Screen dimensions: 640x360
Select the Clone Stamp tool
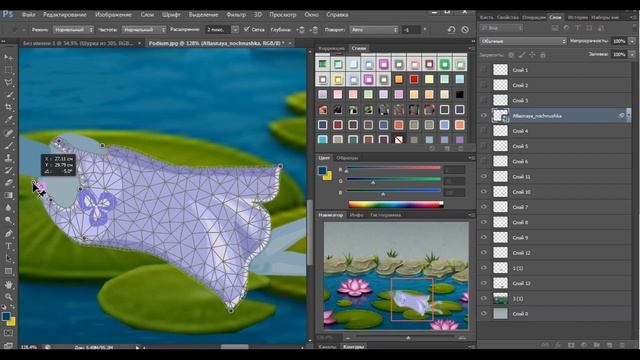[8, 158]
